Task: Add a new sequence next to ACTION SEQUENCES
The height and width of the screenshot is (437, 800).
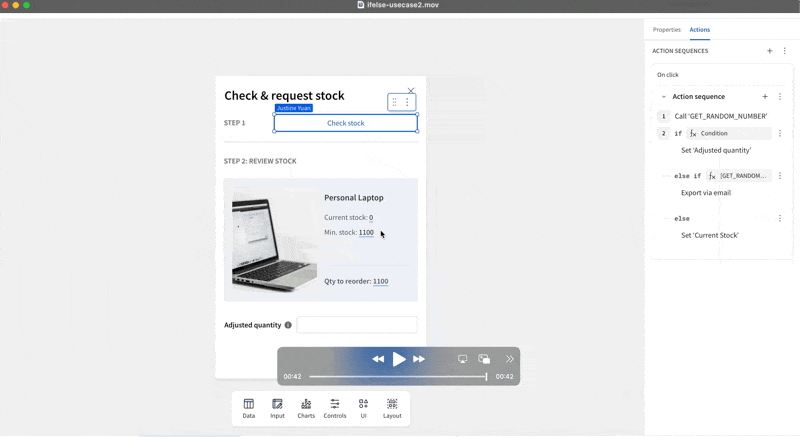Action: [769, 51]
